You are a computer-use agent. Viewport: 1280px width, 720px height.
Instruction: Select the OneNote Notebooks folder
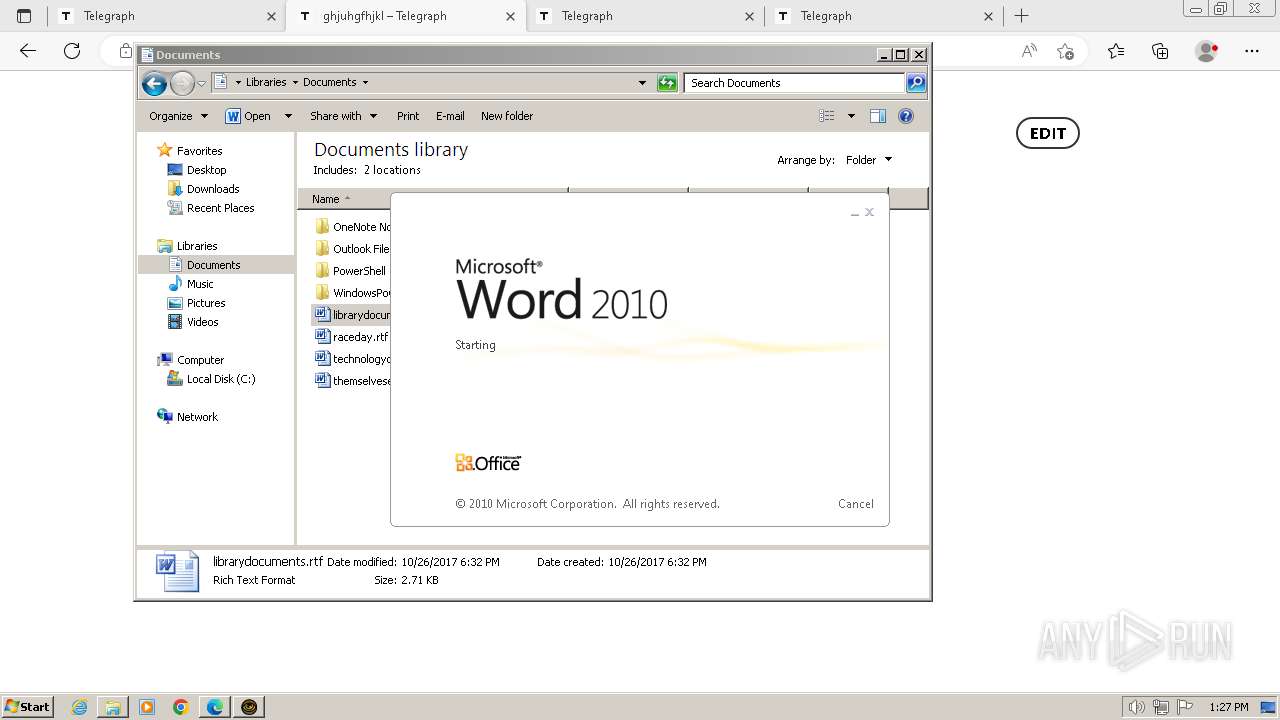[x=351, y=227]
